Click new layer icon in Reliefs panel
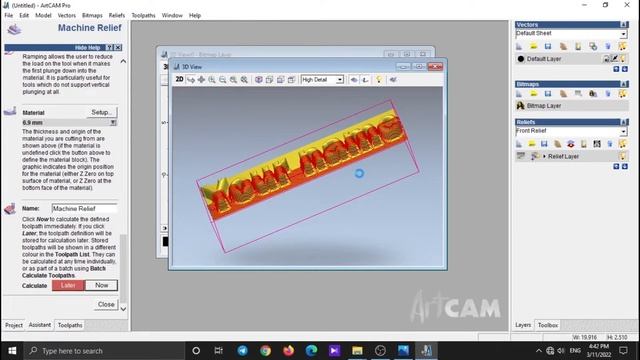The height and width of the screenshot is (360, 640). click(519, 144)
